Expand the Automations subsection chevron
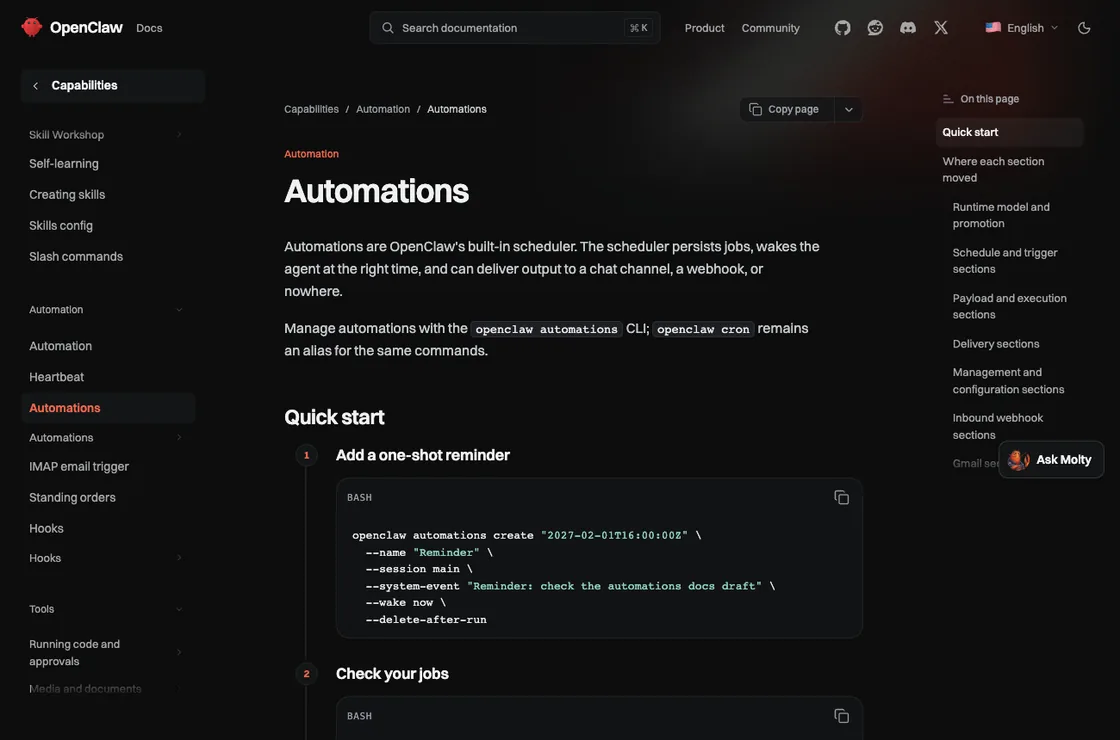 [179, 437]
